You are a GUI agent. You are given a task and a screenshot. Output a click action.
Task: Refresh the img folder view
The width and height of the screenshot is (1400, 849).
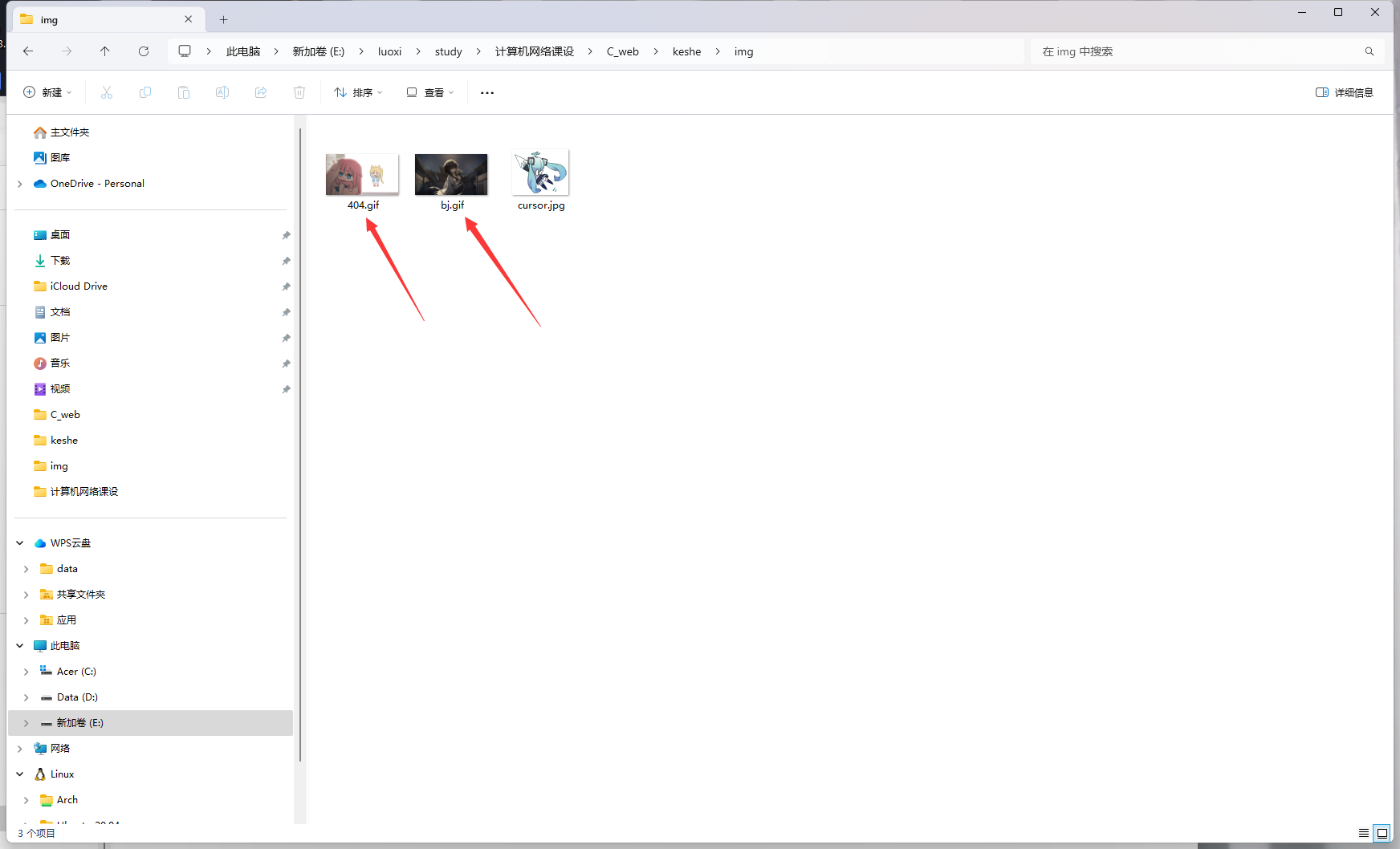pos(144,51)
